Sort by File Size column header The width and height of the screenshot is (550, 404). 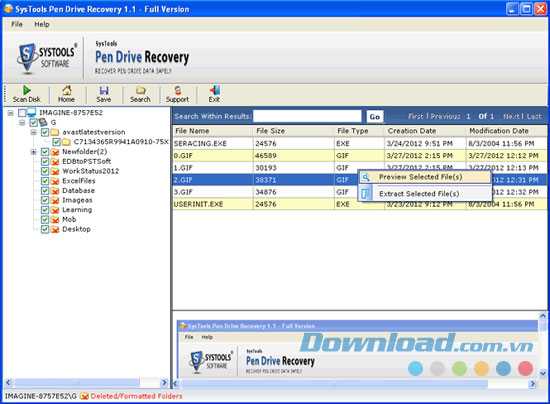(294, 131)
